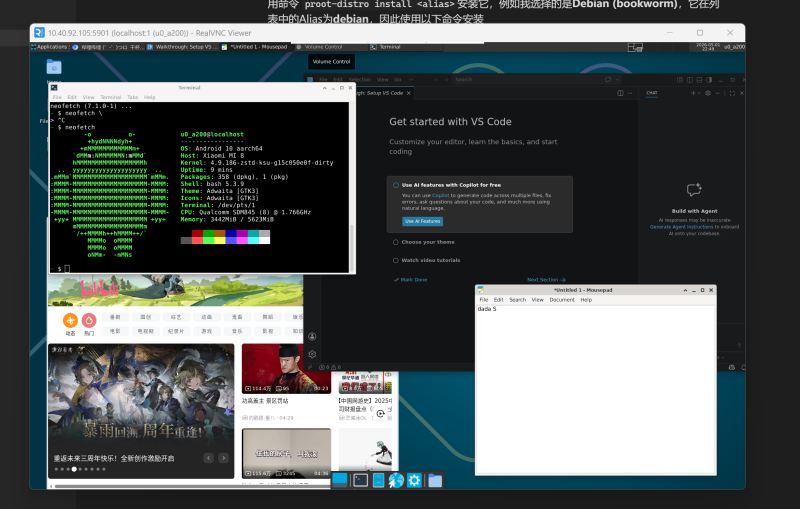800x509 pixels.
Task: Open the Applications menu in the panel
Action: (49, 47)
